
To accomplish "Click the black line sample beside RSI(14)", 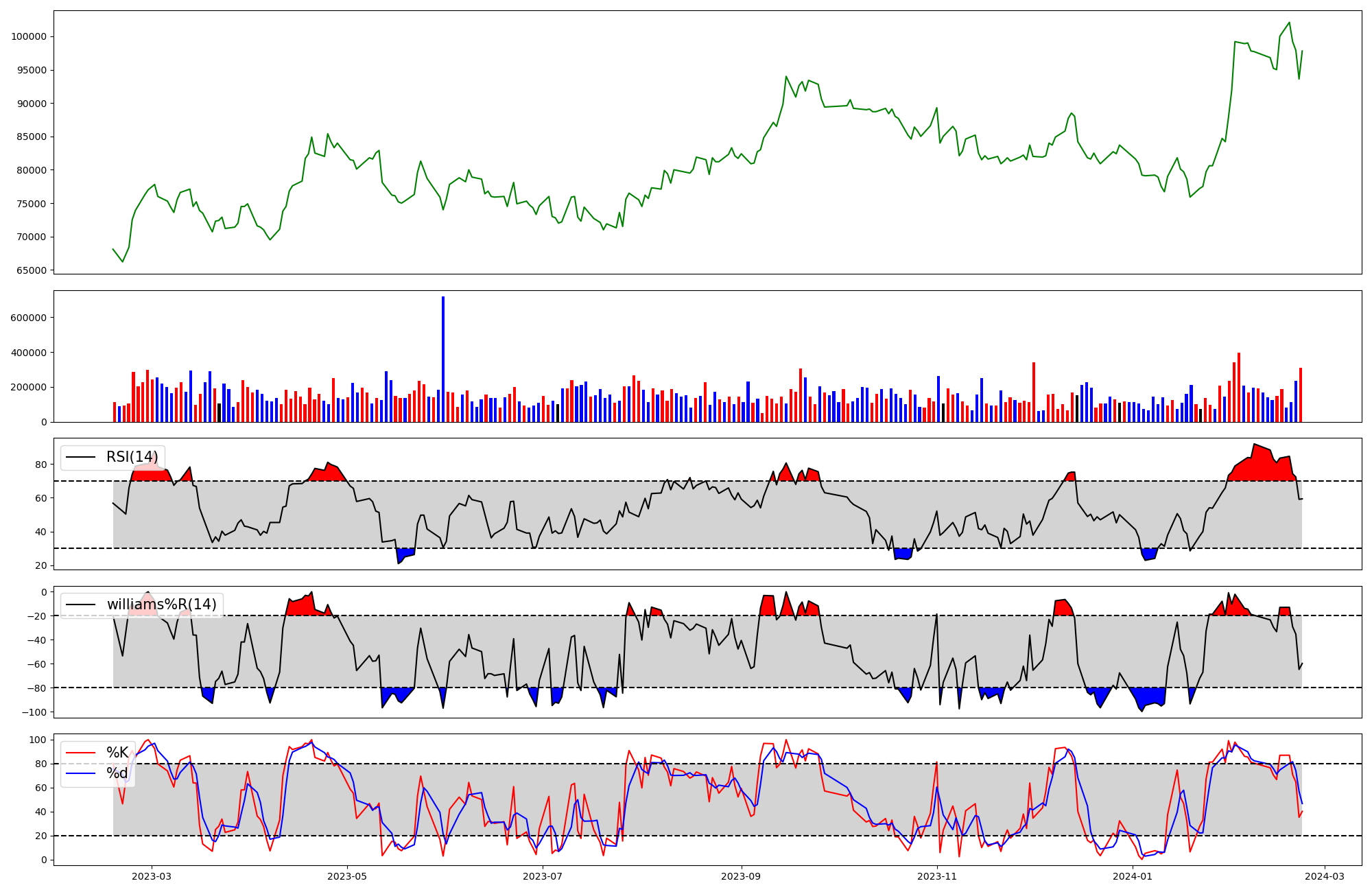I will tap(80, 458).
